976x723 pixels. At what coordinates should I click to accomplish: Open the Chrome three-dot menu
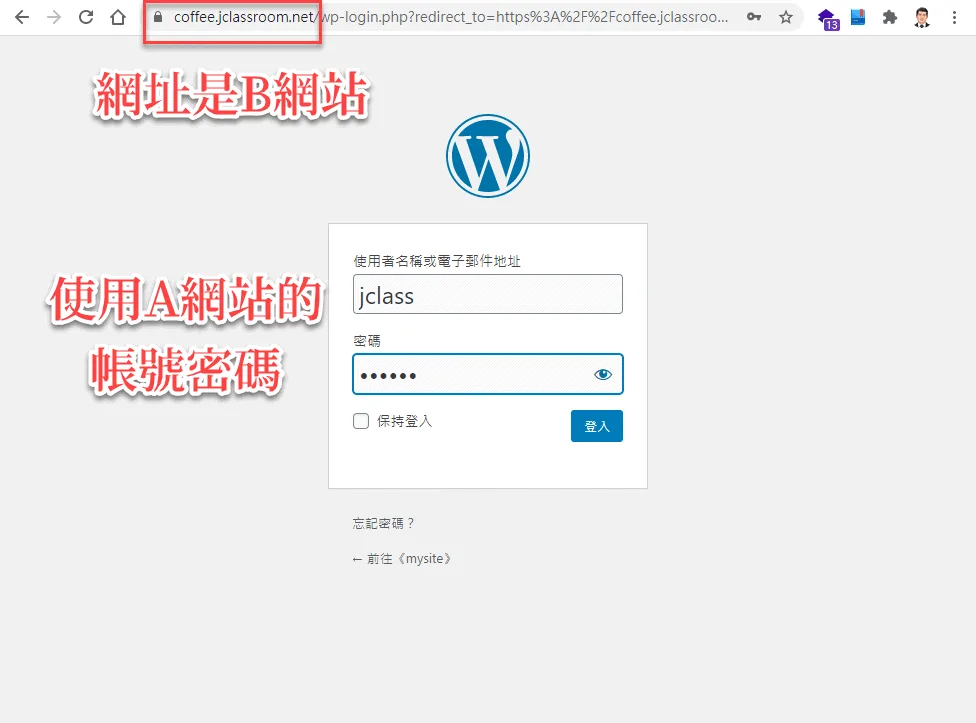tap(954, 17)
